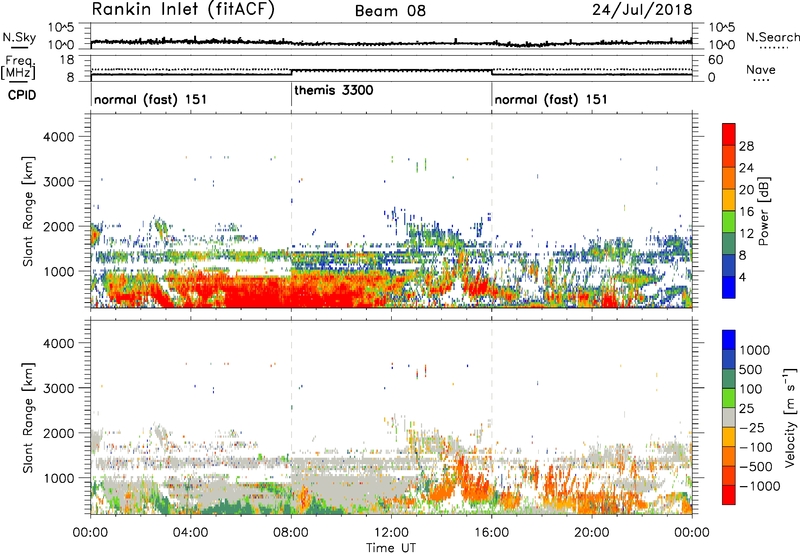The height and width of the screenshot is (554, 800).
Task: Click the 'Rankin Inlet (fitACF)' title text
Action: (x=183, y=9)
